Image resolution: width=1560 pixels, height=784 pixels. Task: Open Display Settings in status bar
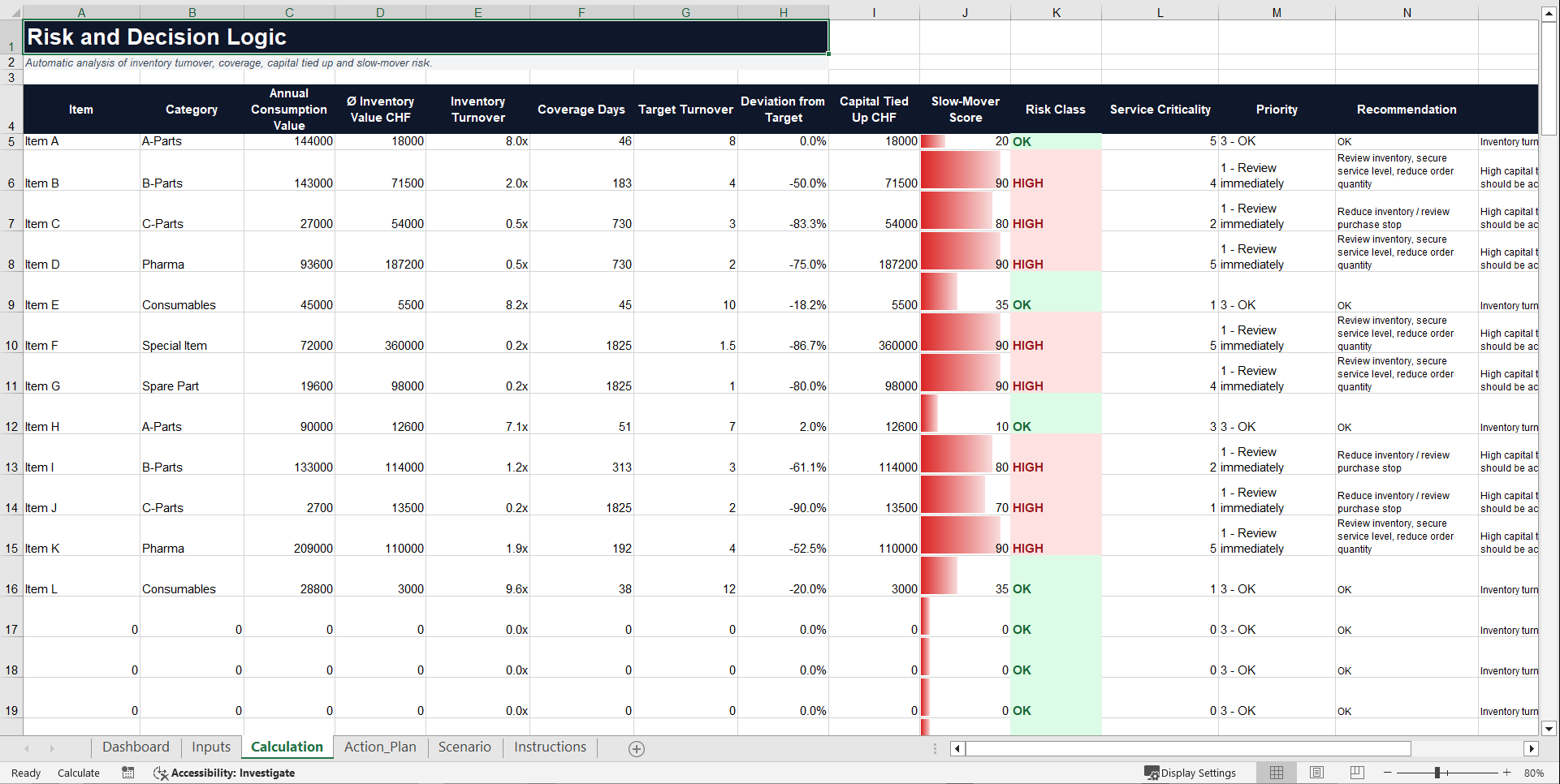[1191, 773]
